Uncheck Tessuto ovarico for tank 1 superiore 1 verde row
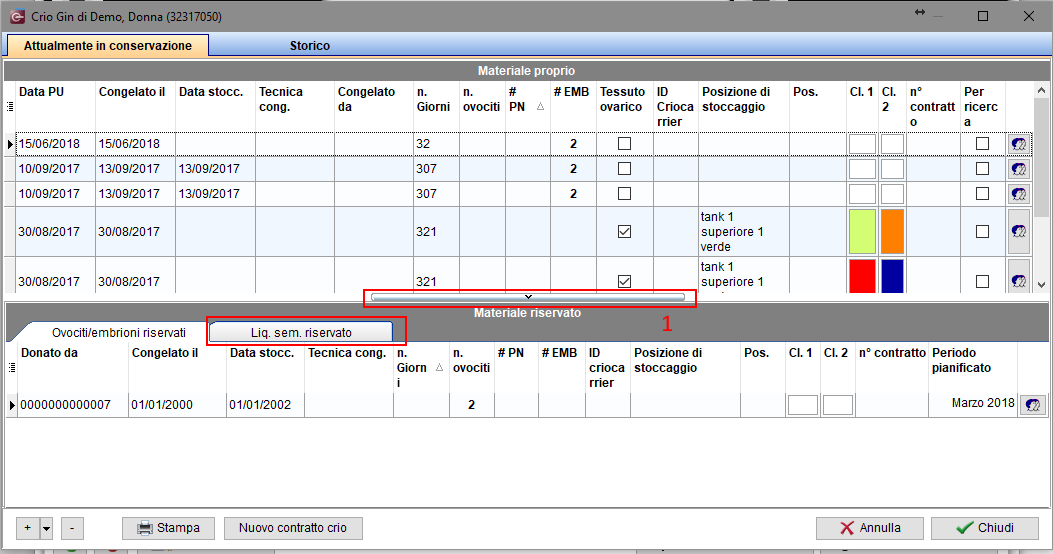Image resolution: width=1053 pixels, height=554 pixels. 625,232
